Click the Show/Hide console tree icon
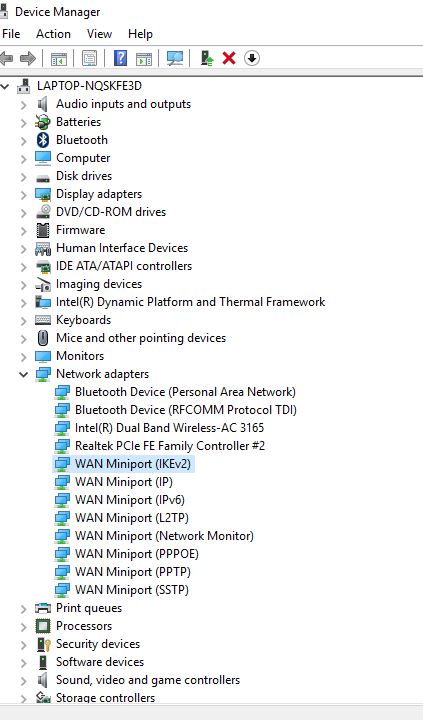This screenshot has height=720, width=423. tap(59, 58)
